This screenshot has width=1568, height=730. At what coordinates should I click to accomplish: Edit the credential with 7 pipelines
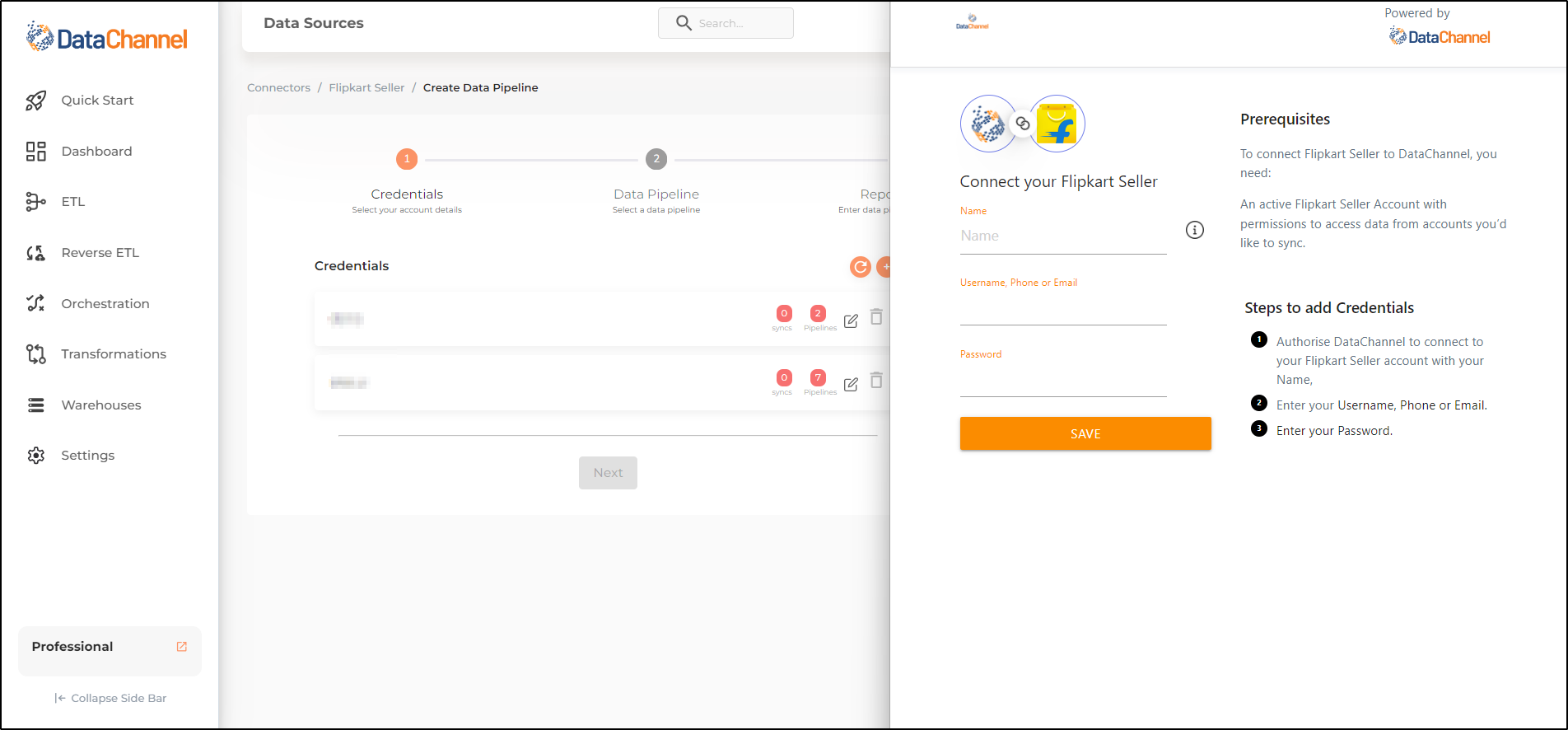(851, 384)
